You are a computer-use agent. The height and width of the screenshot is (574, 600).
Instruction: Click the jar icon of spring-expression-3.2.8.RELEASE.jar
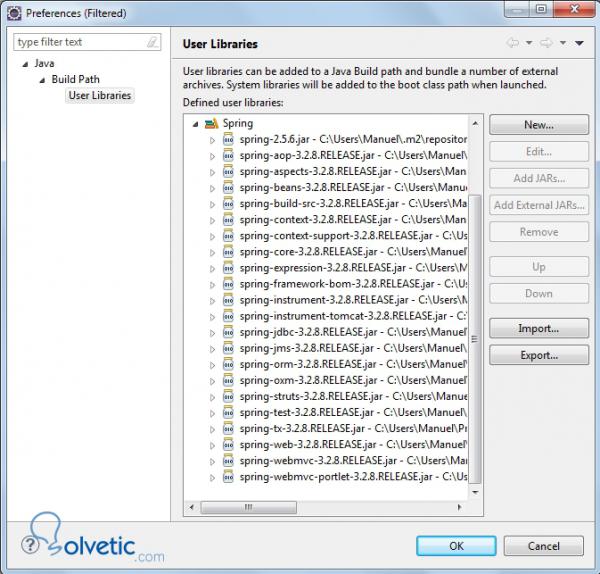tap(228, 268)
